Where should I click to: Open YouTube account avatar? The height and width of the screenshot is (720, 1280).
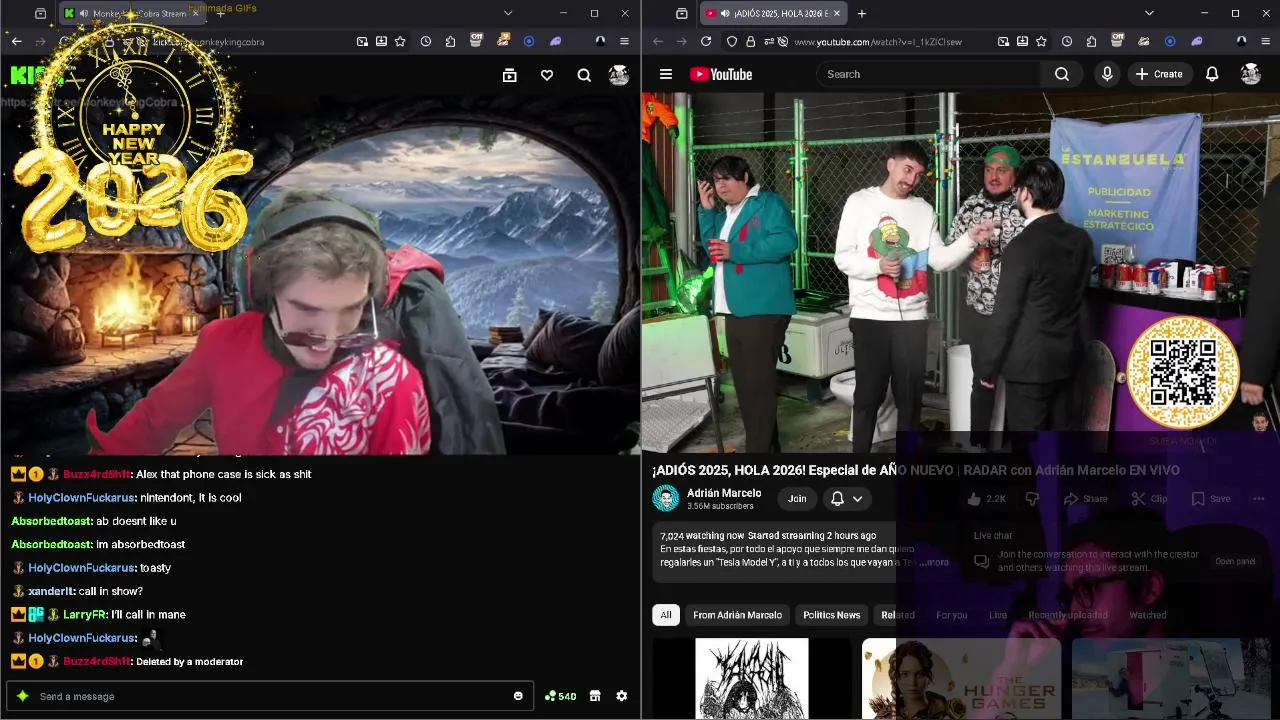click(x=1251, y=74)
